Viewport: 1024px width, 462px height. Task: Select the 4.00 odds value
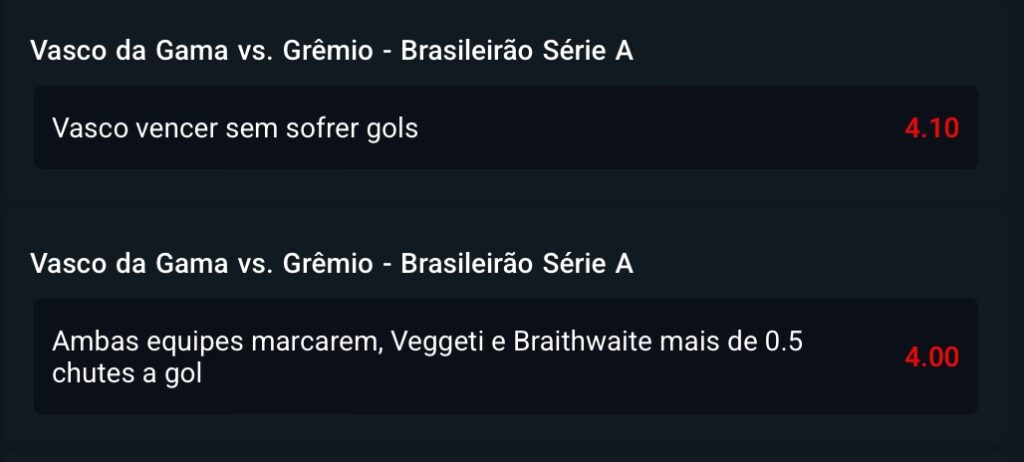[x=932, y=357]
